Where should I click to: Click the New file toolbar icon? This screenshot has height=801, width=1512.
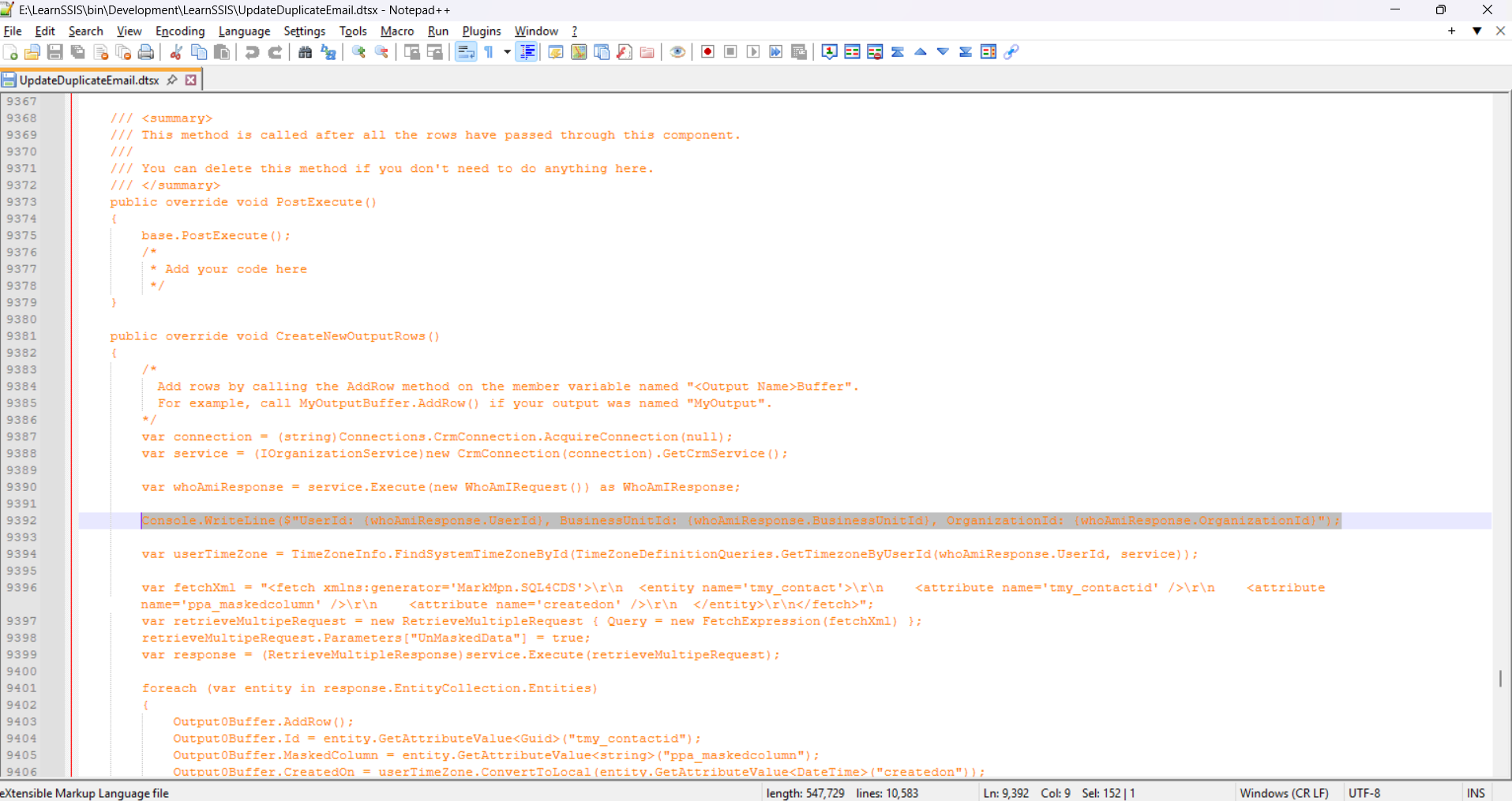[10, 52]
